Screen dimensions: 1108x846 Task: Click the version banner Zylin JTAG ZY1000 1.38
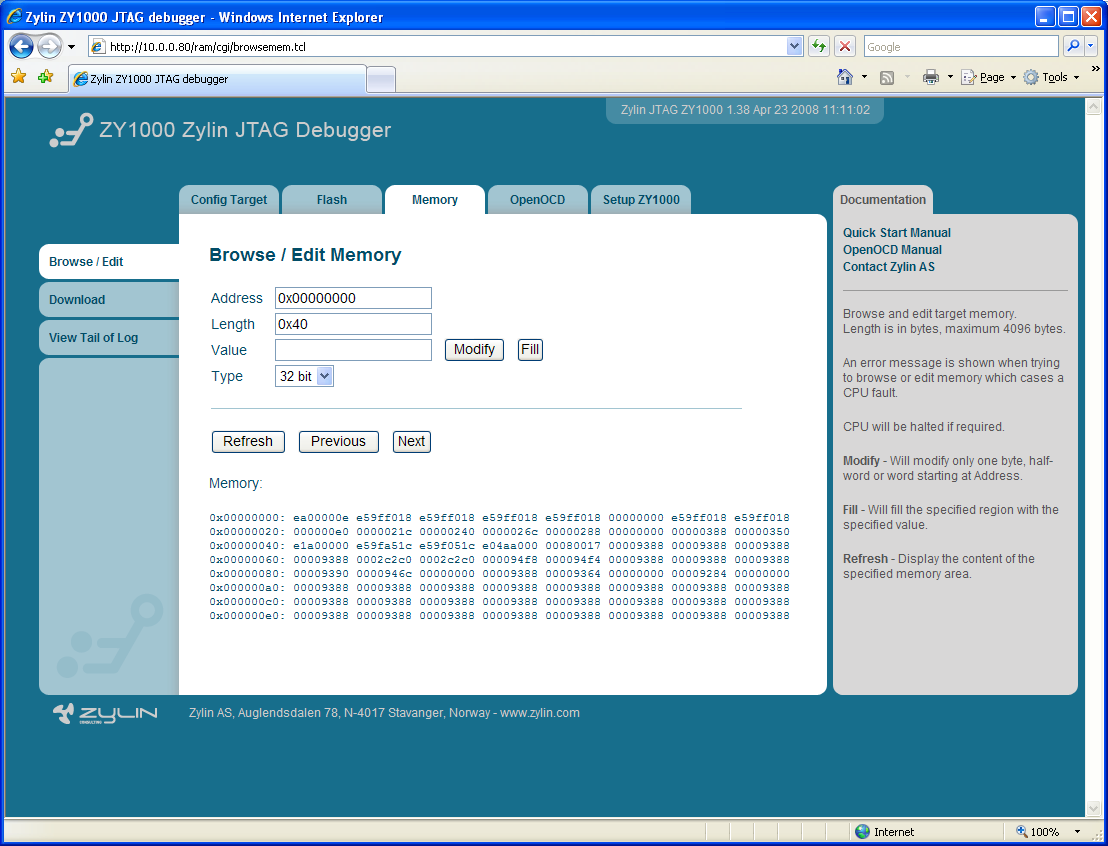[745, 110]
